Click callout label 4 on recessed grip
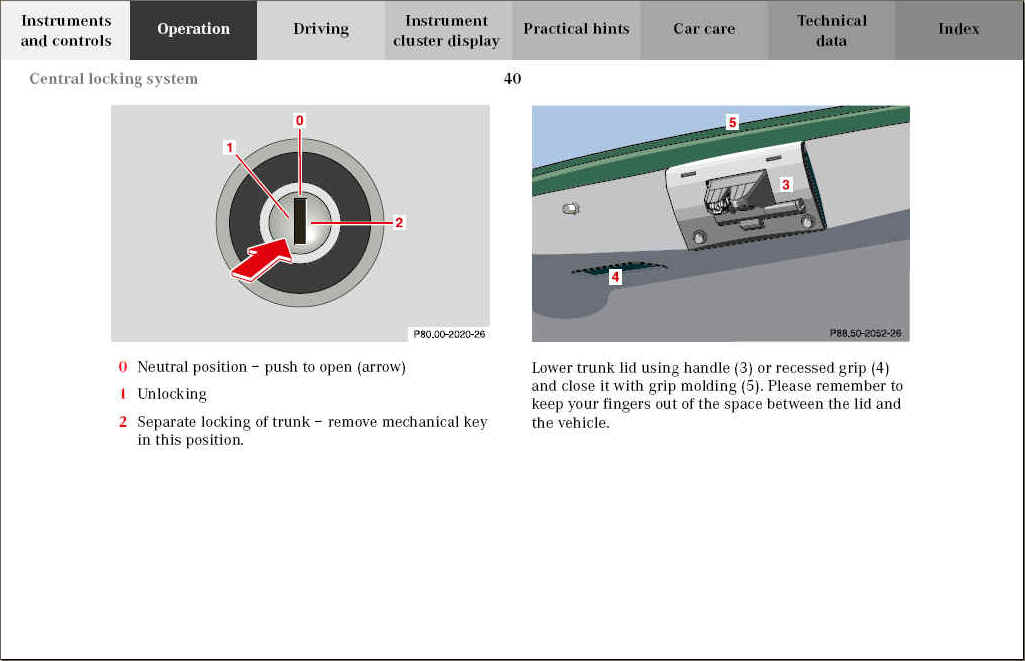Viewport: 1025px width, 661px height. pyautogui.click(x=615, y=278)
